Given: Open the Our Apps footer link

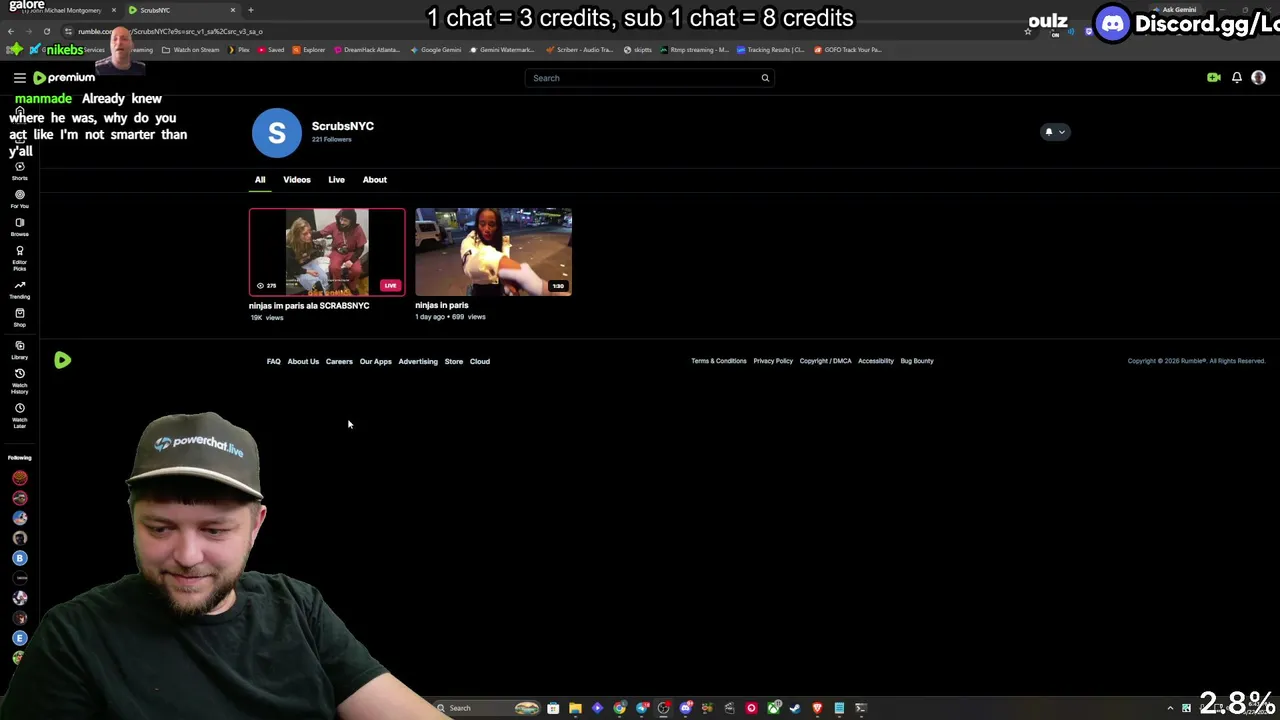Looking at the screenshot, I should (375, 361).
